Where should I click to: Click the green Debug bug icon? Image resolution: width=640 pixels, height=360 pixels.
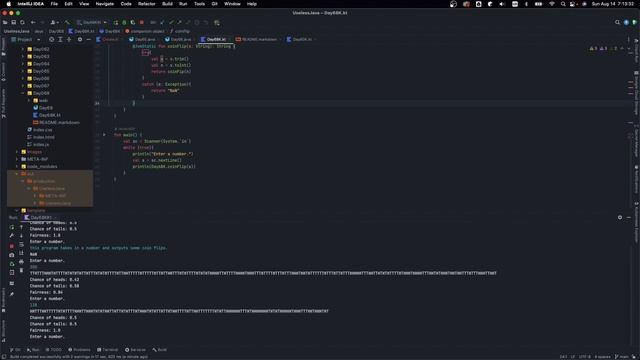[x=124, y=22]
